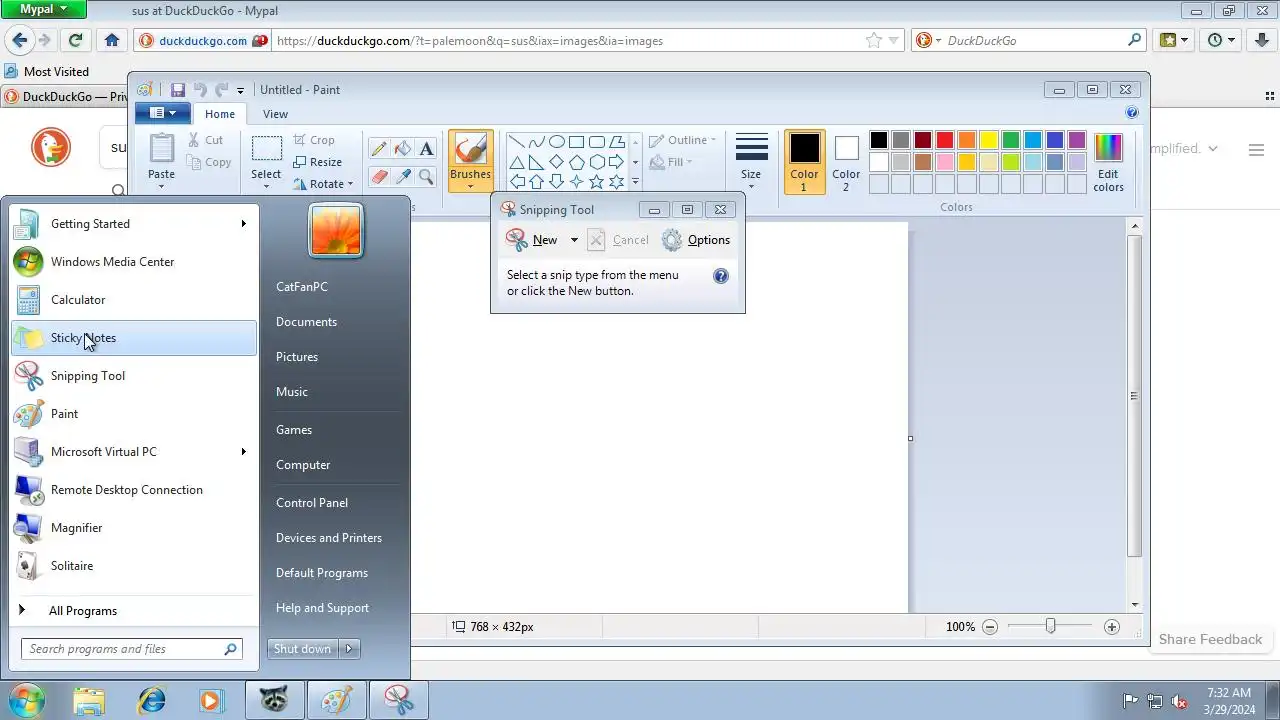Adjust the Paint zoom slider handle
1280x720 pixels.
point(1050,626)
